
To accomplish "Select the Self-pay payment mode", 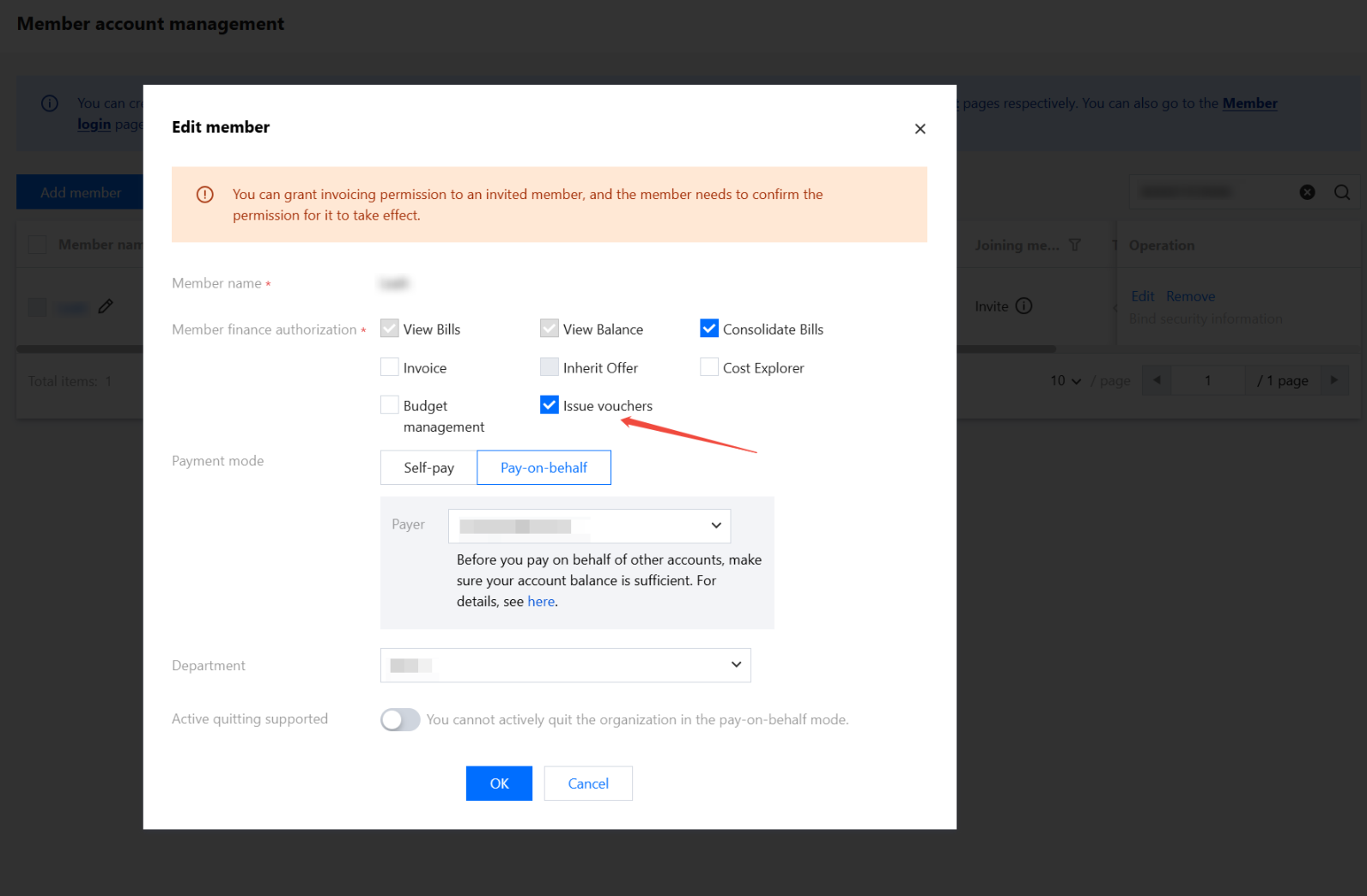I will click(428, 468).
